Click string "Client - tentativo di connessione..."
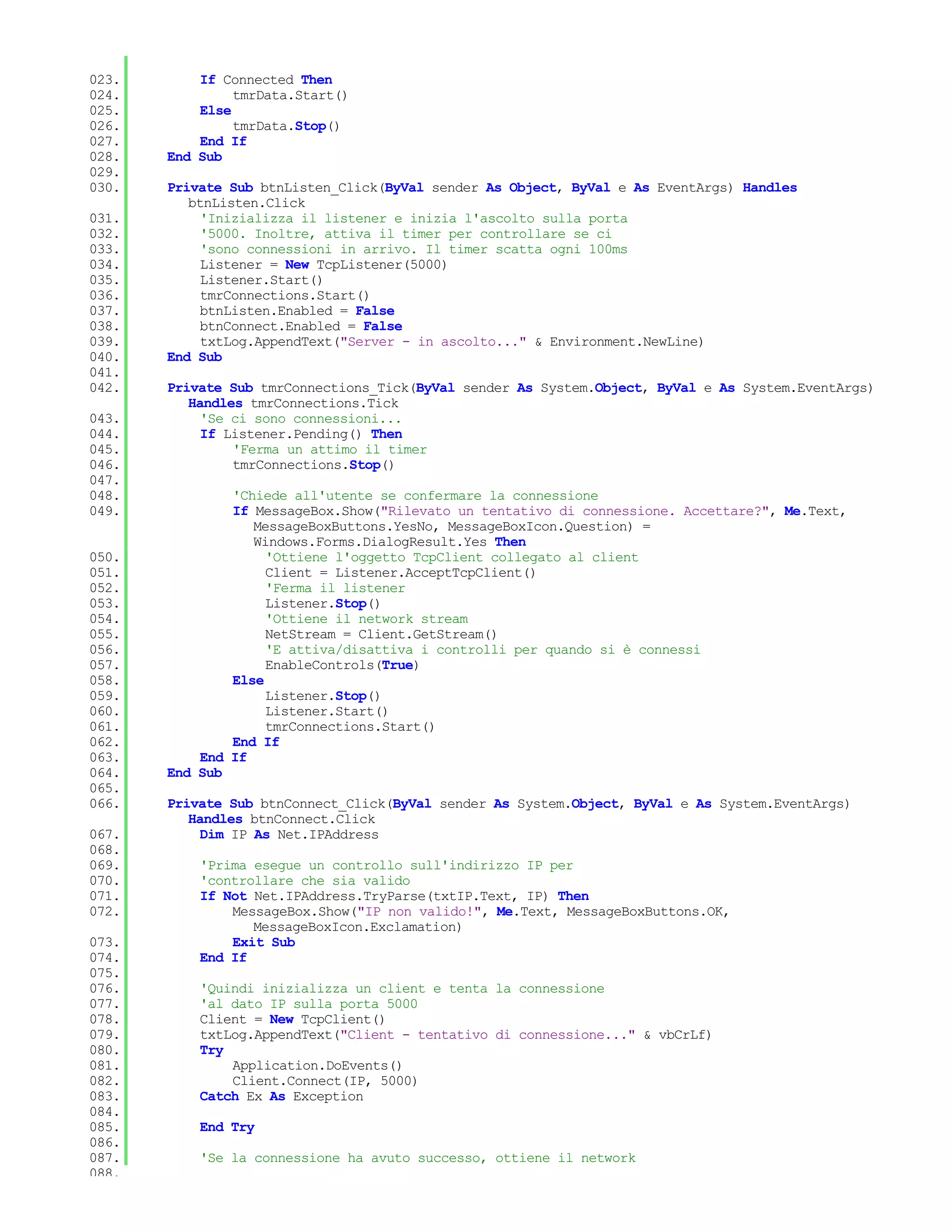Image resolution: width=952 pixels, height=1232 pixels. coord(488,1034)
